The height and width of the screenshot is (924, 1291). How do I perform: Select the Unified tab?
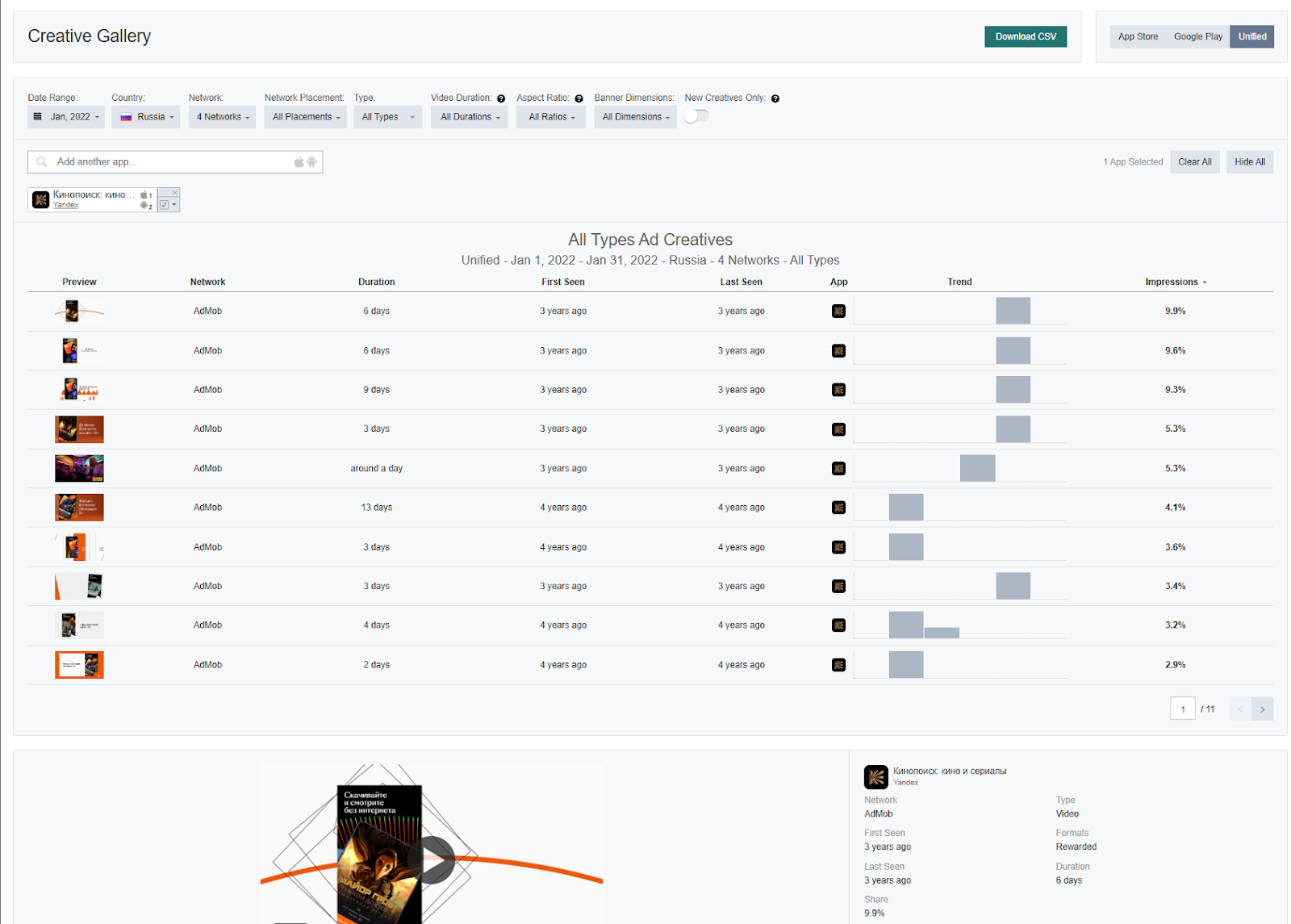click(x=1252, y=36)
